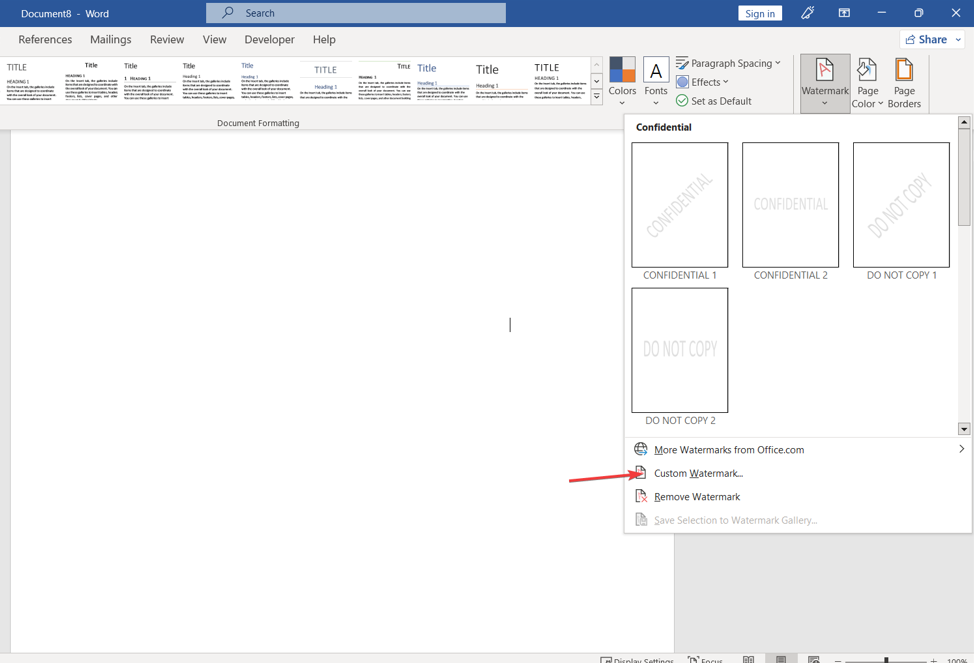Open the theme Fonts gallery
The height and width of the screenshot is (663, 974).
(x=655, y=81)
